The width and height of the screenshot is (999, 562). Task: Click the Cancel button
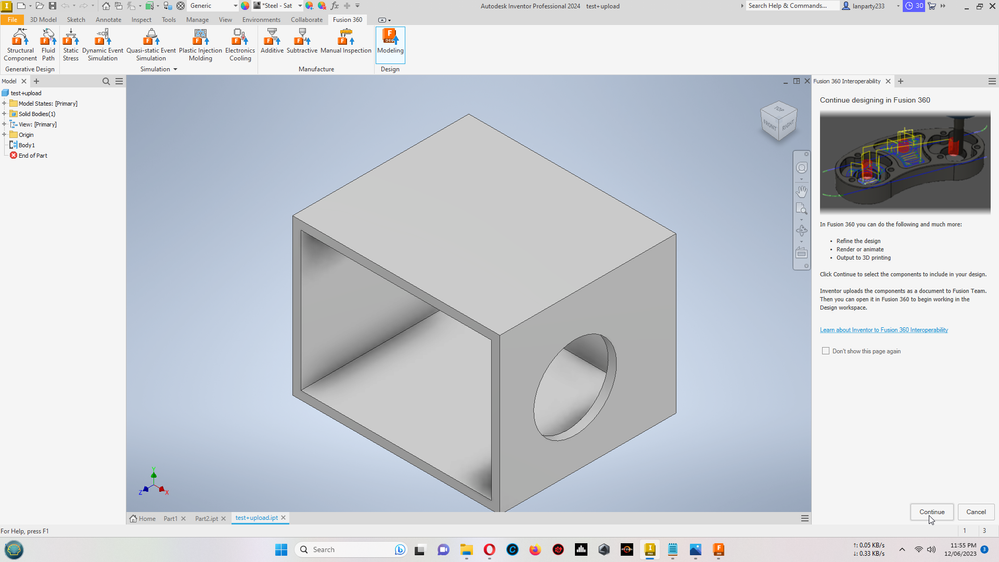pos(975,512)
